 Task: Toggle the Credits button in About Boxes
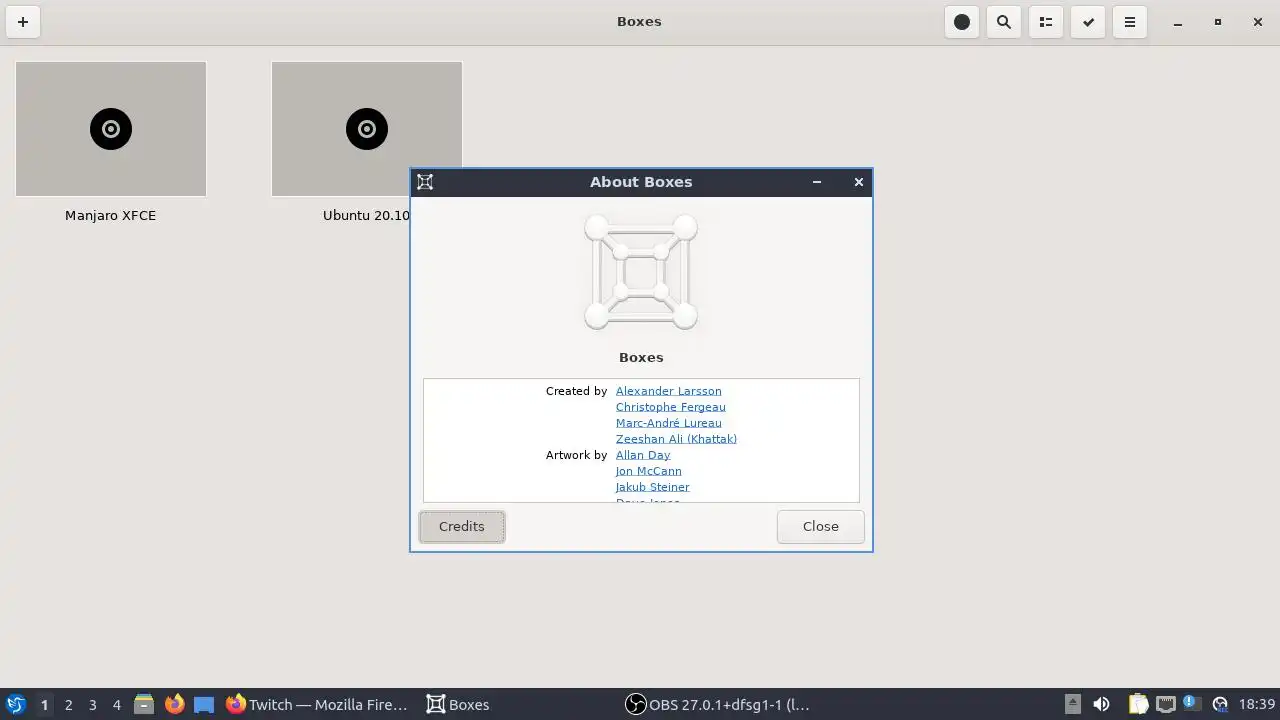tap(462, 527)
